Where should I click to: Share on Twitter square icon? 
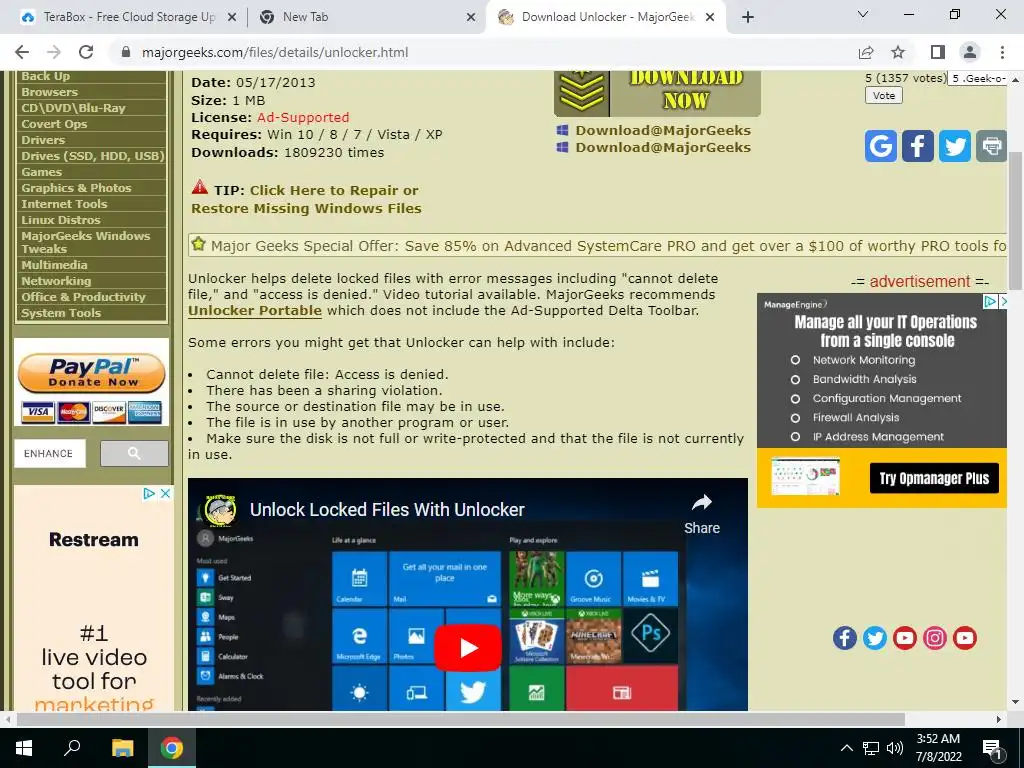coord(955,146)
